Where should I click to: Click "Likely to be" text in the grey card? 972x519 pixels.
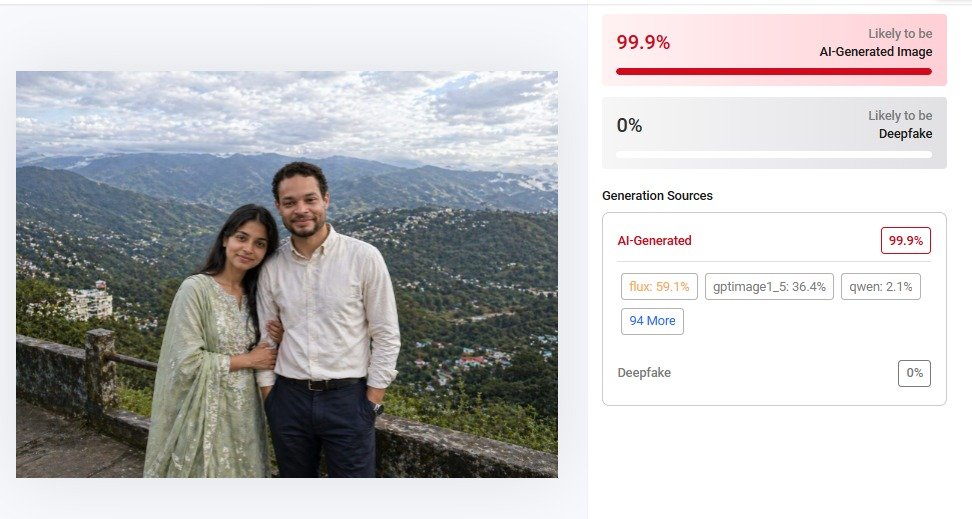(x=899, y=116)
